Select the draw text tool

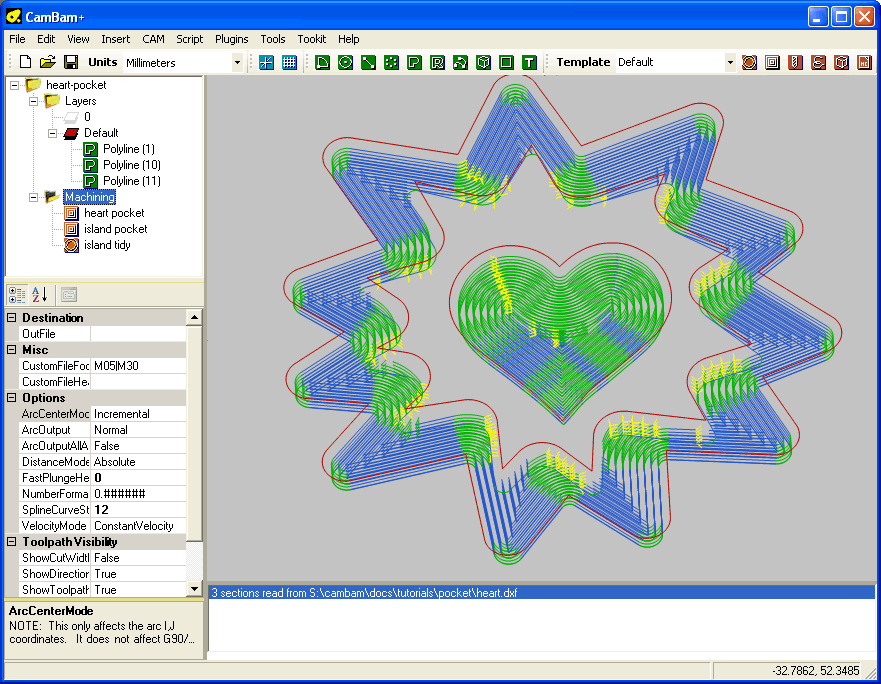pyautogui.click(x=529, y=62)
